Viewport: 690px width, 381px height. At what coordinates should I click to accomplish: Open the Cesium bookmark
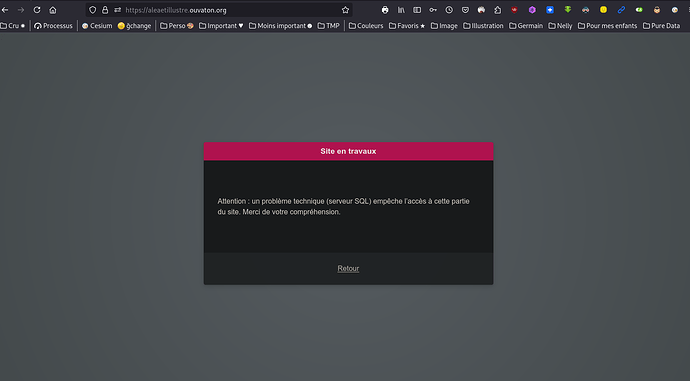click(x=97, y=26)
